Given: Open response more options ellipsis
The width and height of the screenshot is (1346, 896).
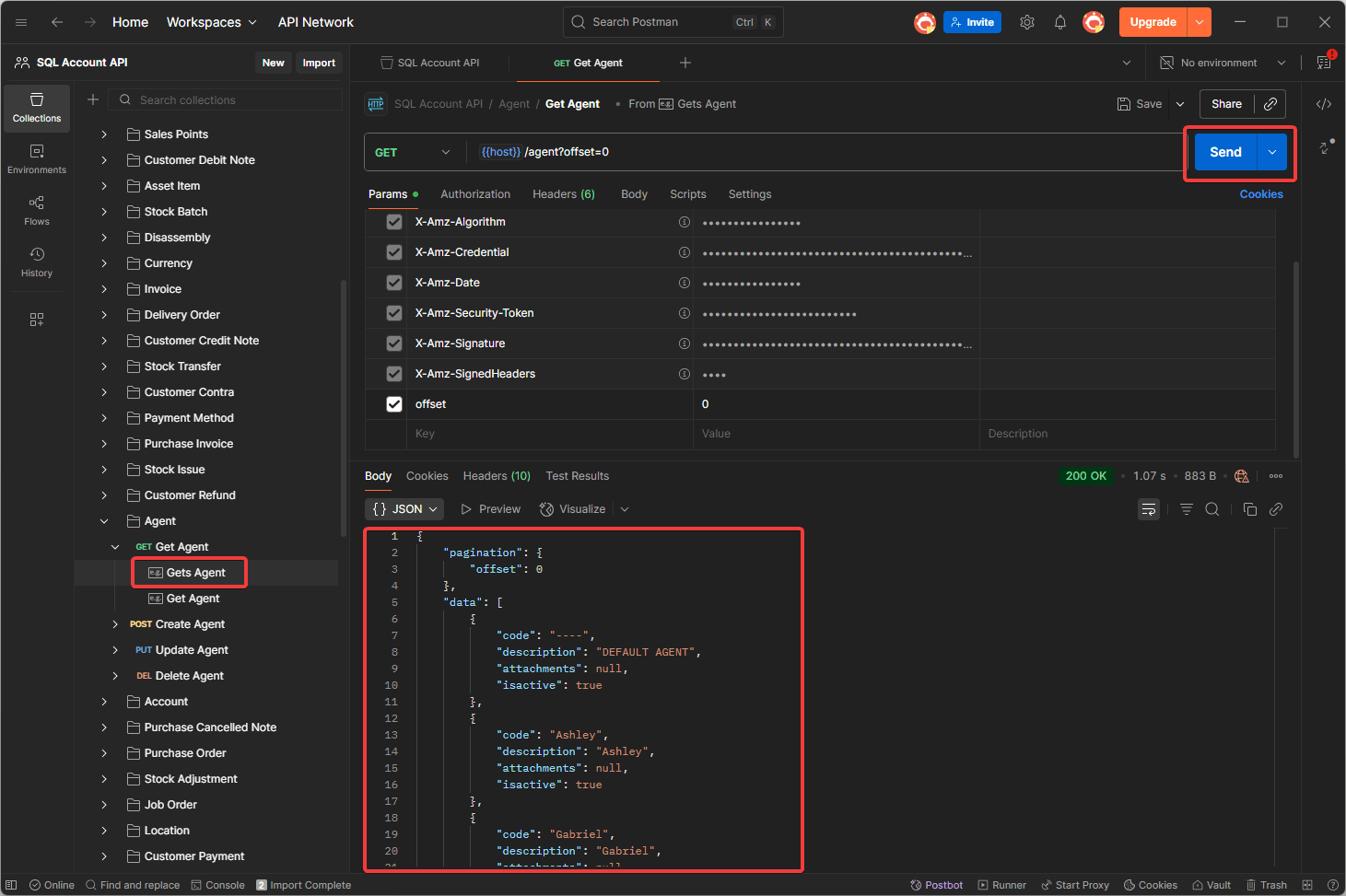Looking at the screenshot, I should pyautogui.click(x=1276, y=476).
